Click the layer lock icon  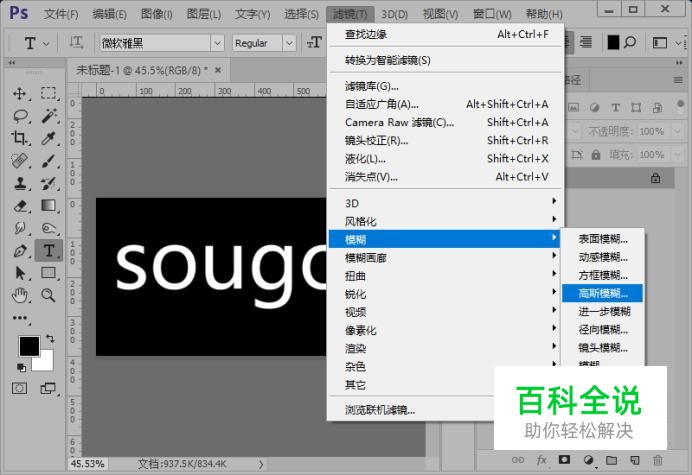point(656,178)
